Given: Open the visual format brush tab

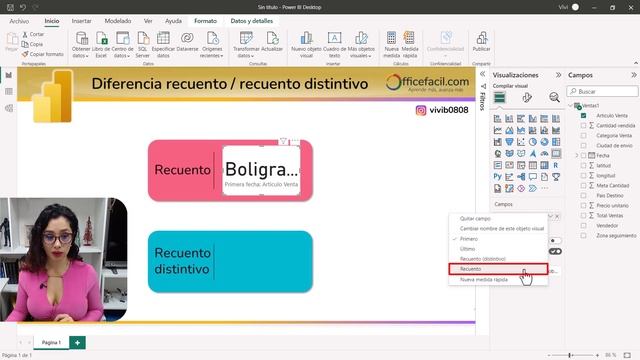Looking at the screenshot, I should pyautogui.click(x=527, y=97).
